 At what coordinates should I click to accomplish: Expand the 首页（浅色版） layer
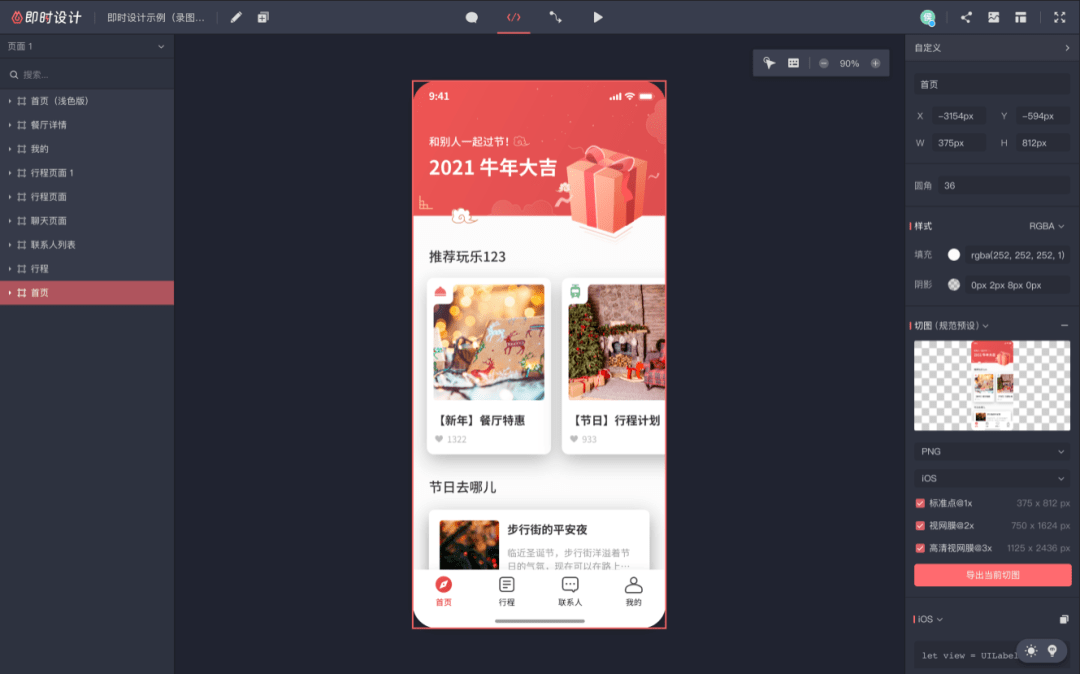click(x=10, y=101)
